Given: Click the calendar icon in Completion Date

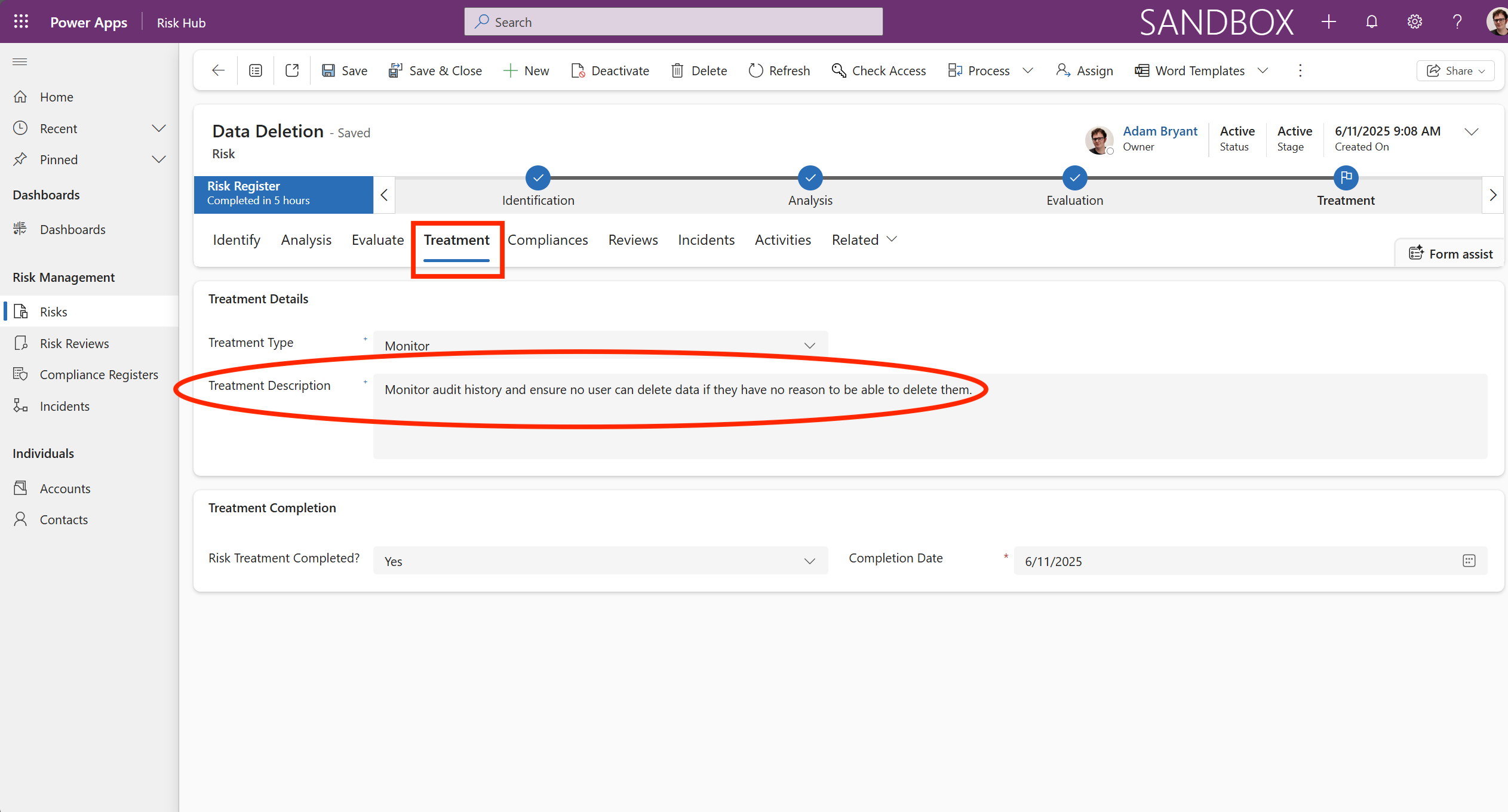Looking at the screenshot, I should pos(1469,561).
